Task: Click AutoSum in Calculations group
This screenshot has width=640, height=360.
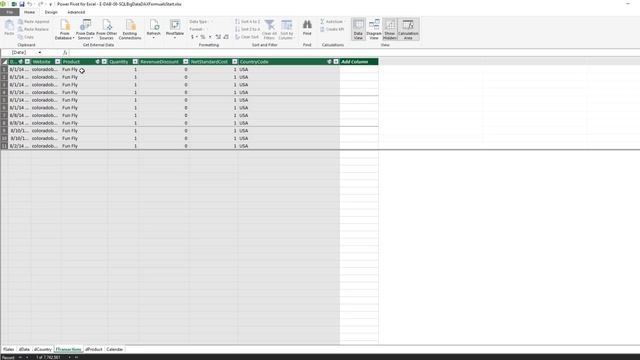Action: 331,22
